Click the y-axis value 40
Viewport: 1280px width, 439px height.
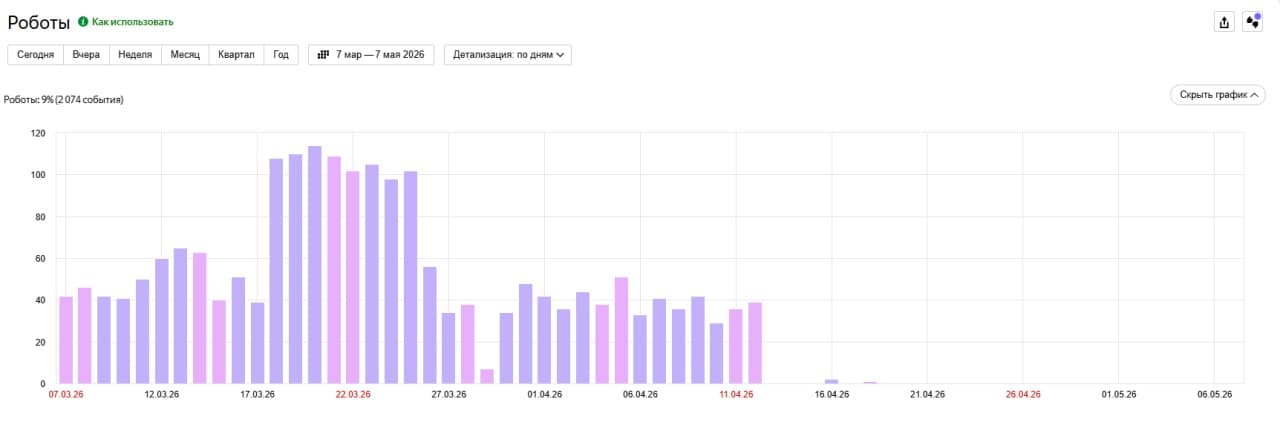(x=40, y=300)
